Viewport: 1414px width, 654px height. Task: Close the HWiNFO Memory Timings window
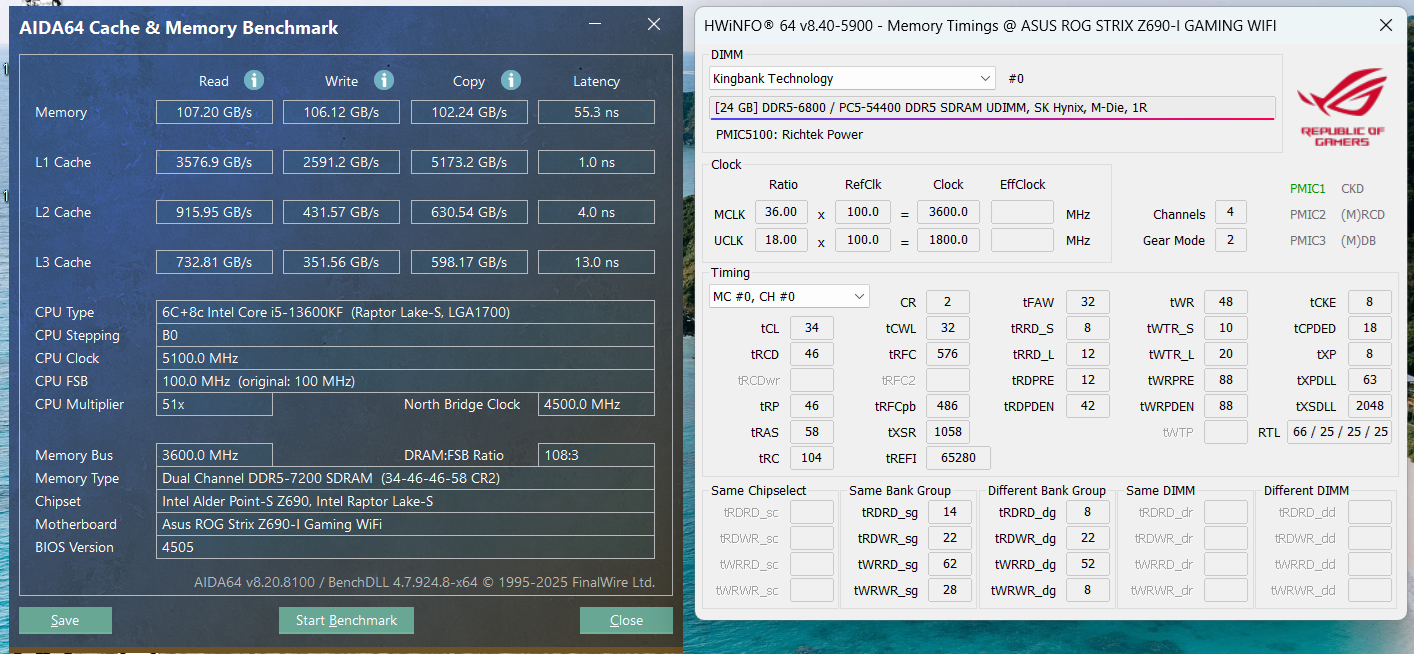pos(1385,26)
